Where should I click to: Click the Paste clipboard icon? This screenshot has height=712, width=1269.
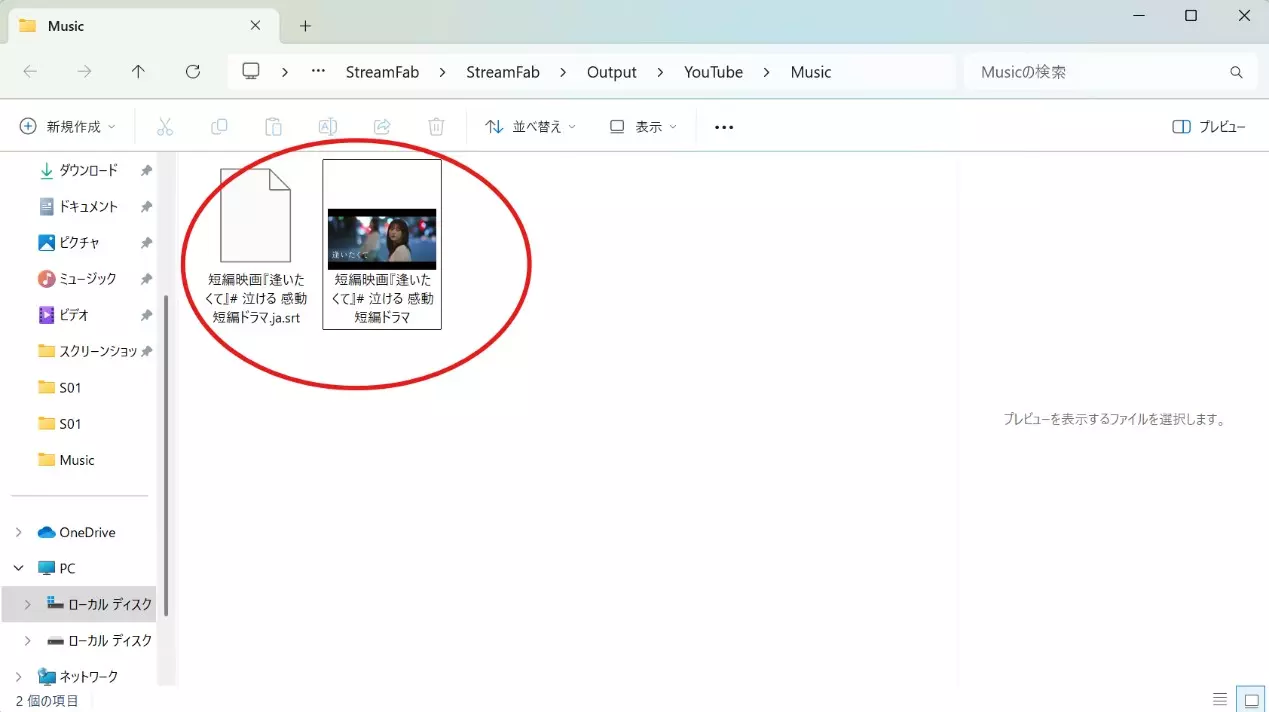point(273,127)
